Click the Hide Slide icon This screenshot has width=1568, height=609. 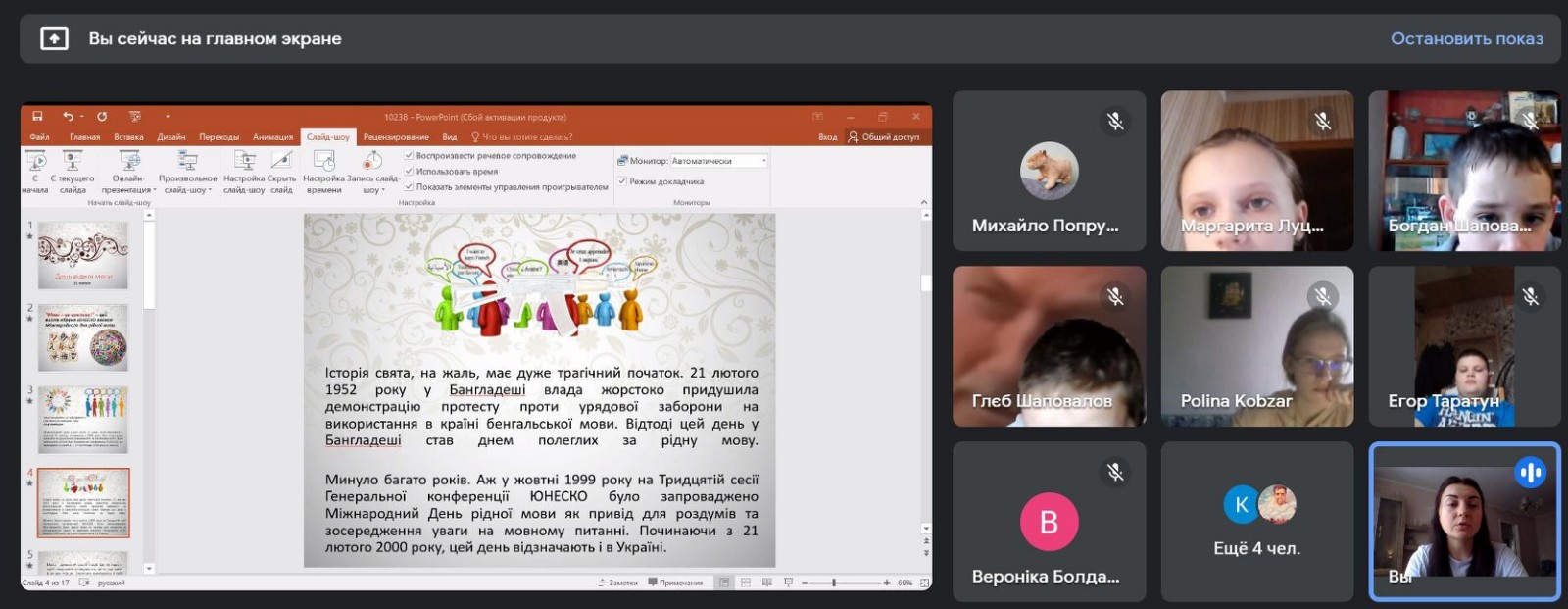pos(282,162)
